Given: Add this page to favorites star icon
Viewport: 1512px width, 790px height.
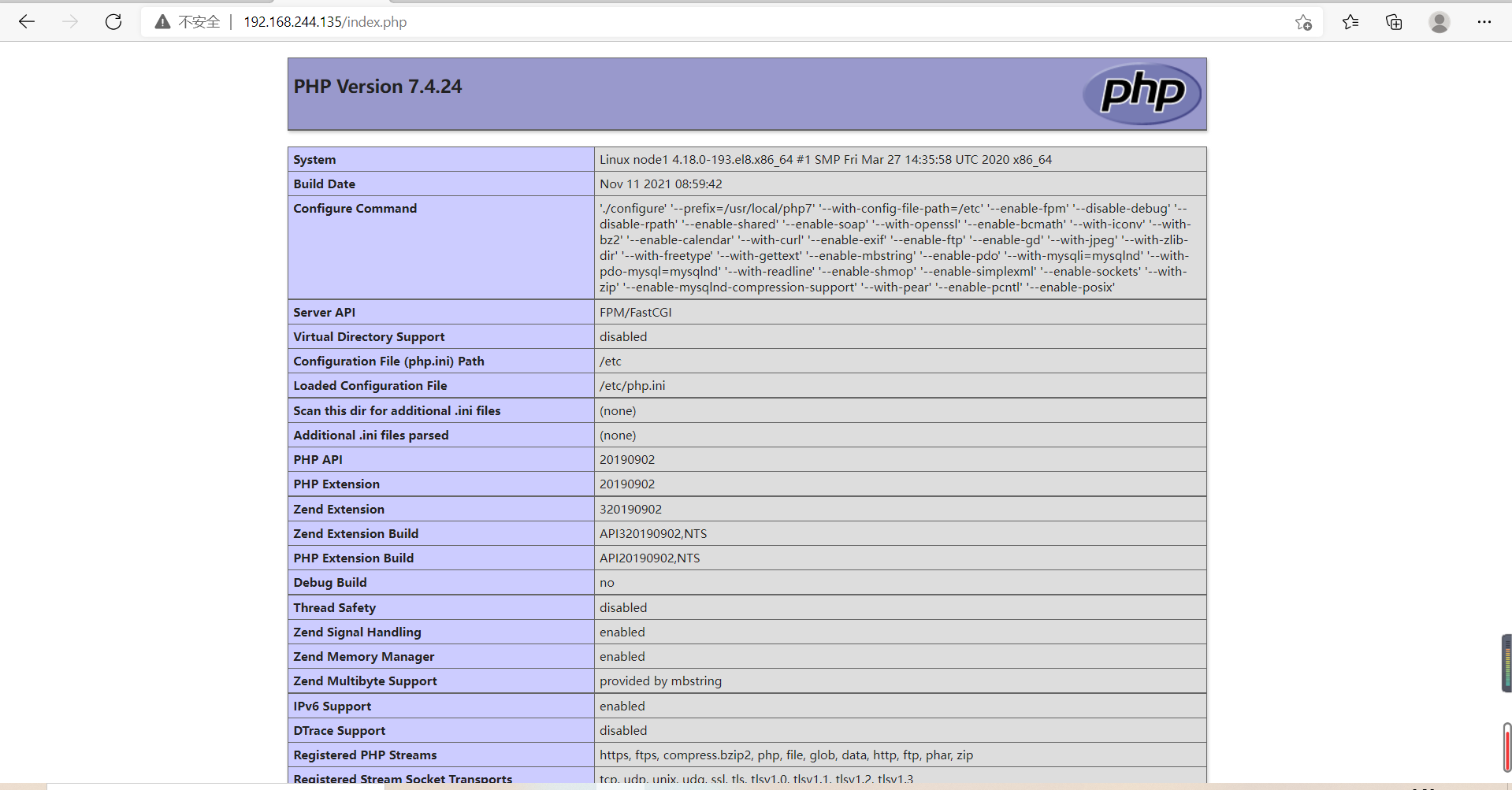Looking at the screenshot, I should tap(1303, 22).
